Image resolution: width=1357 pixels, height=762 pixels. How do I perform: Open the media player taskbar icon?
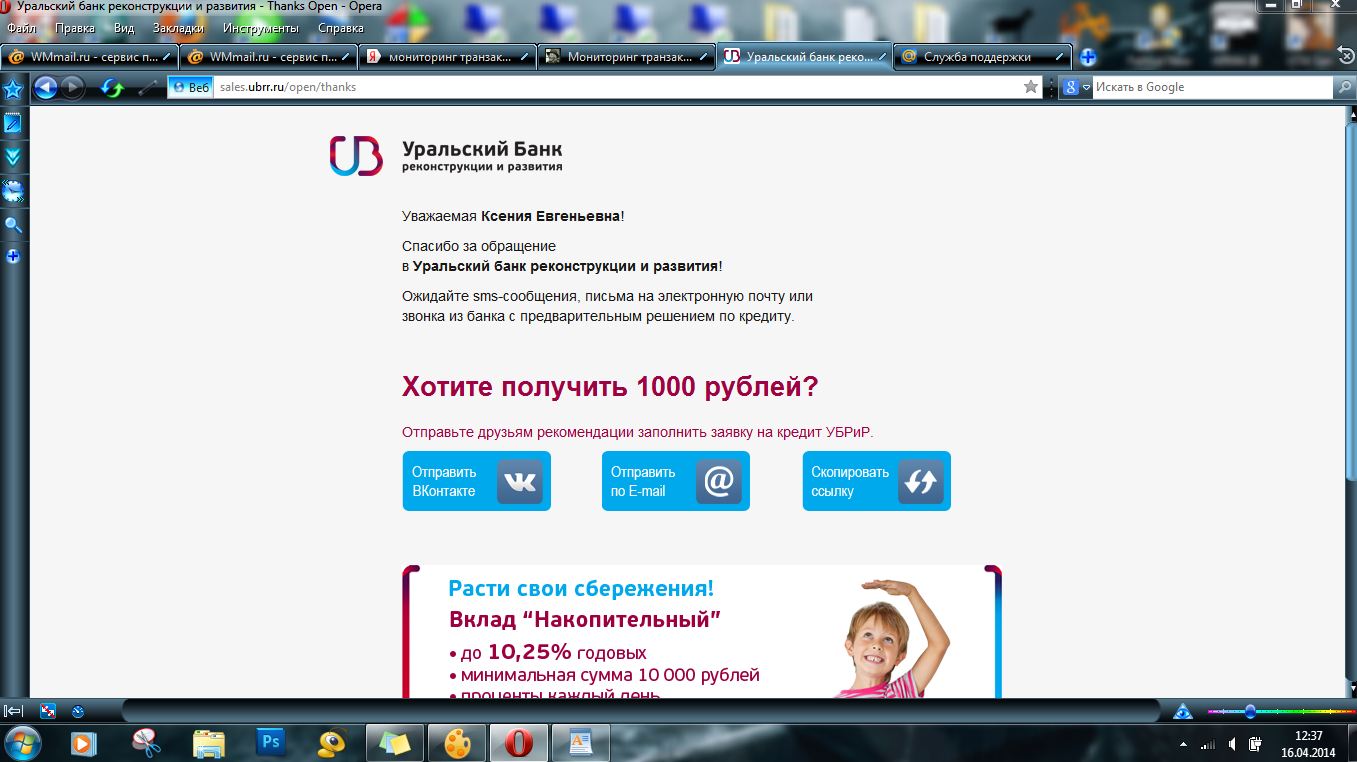pos(85,743)
